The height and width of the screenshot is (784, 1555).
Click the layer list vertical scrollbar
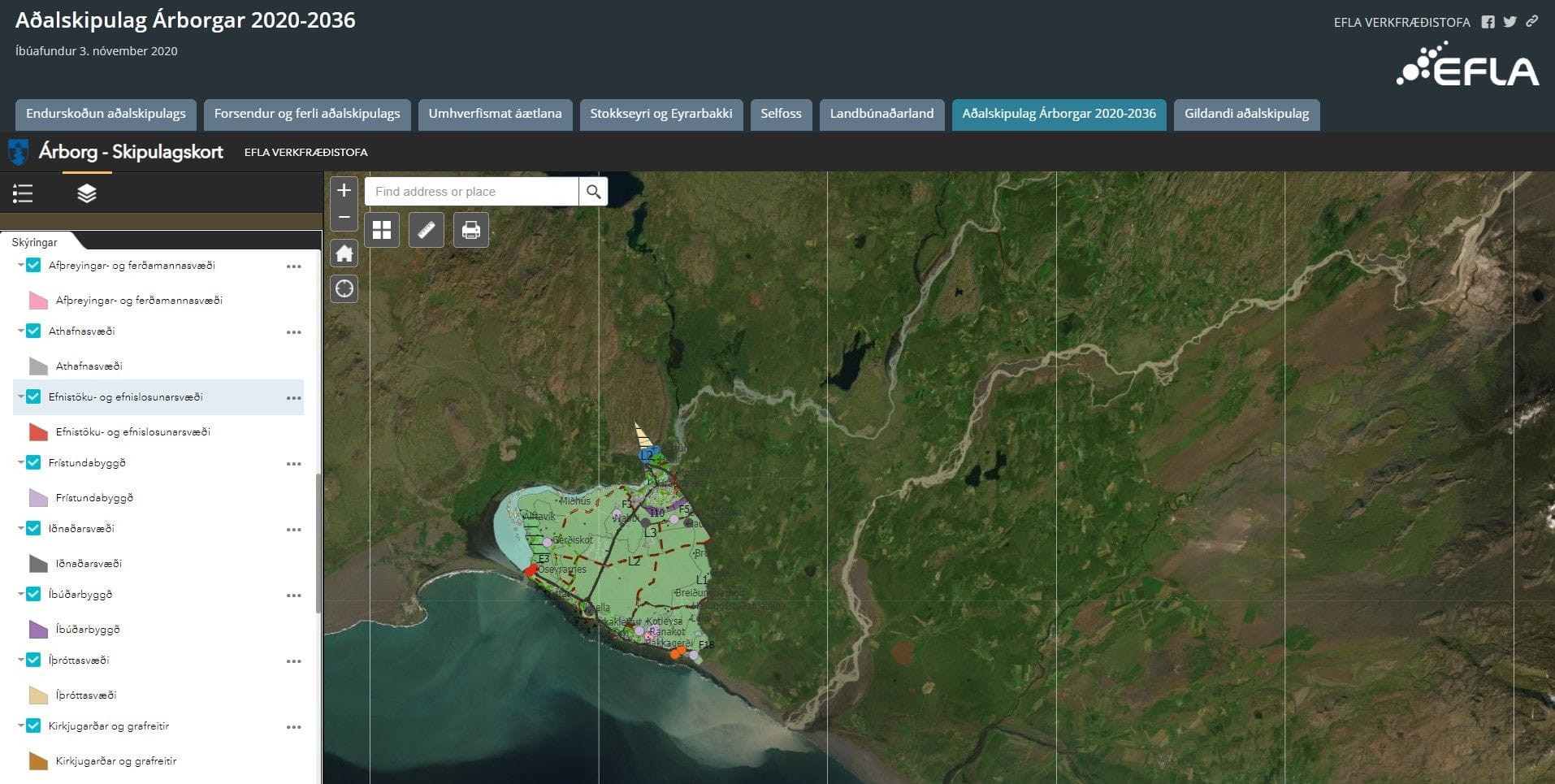click(x=318, y=542)
